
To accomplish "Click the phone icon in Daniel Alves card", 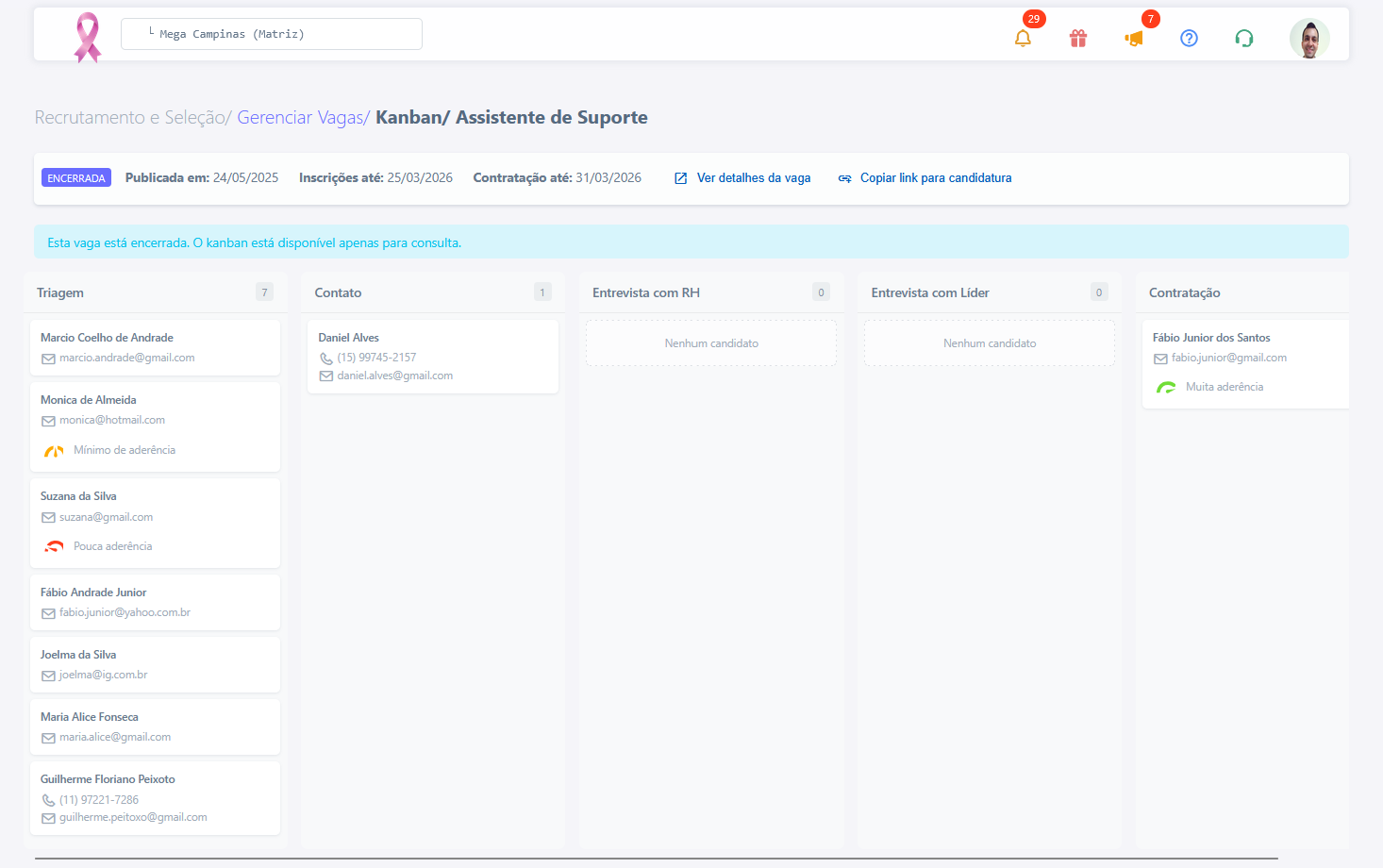I will point(326,359).
